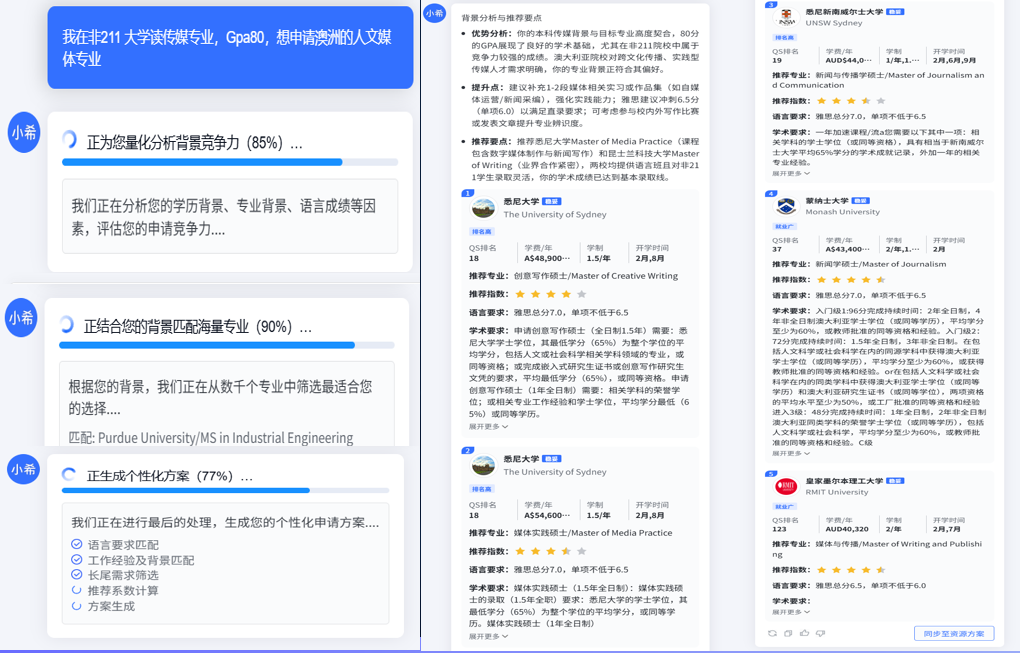Image resolution: width=1020 pixels, height=653 pixels.
Task: Click the 匹配: Purdue University/MS in Industrial Engineering line
Action: pos(211,437)
